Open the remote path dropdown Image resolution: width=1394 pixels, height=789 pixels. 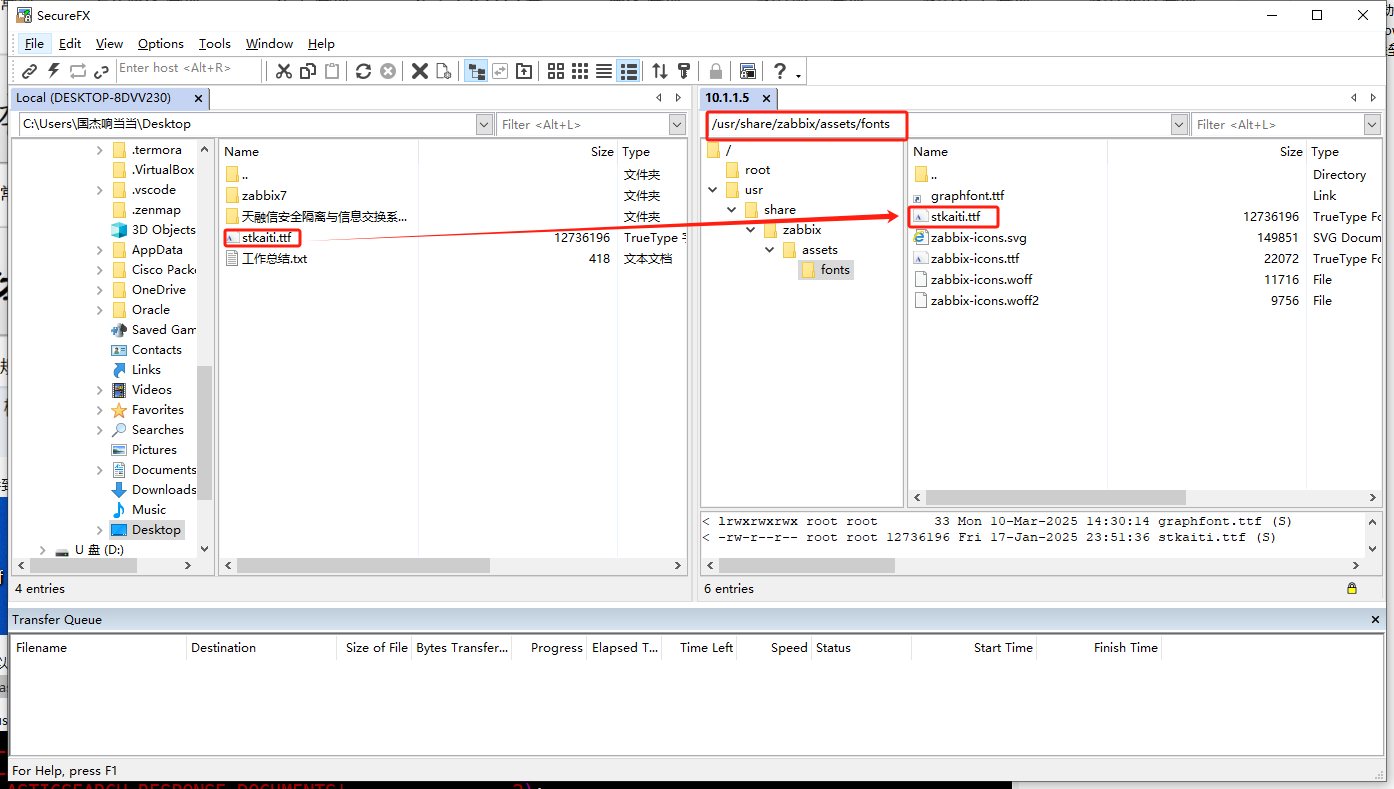pyautogui.click(x=1179, y=124)
